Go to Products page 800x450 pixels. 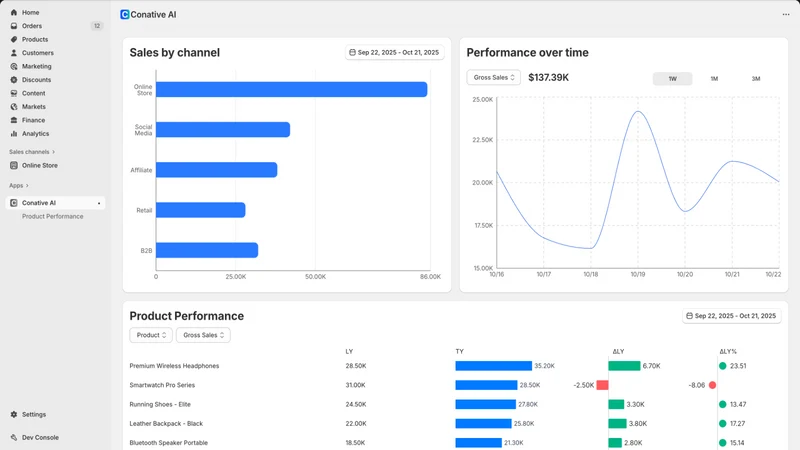pos(35,39)
